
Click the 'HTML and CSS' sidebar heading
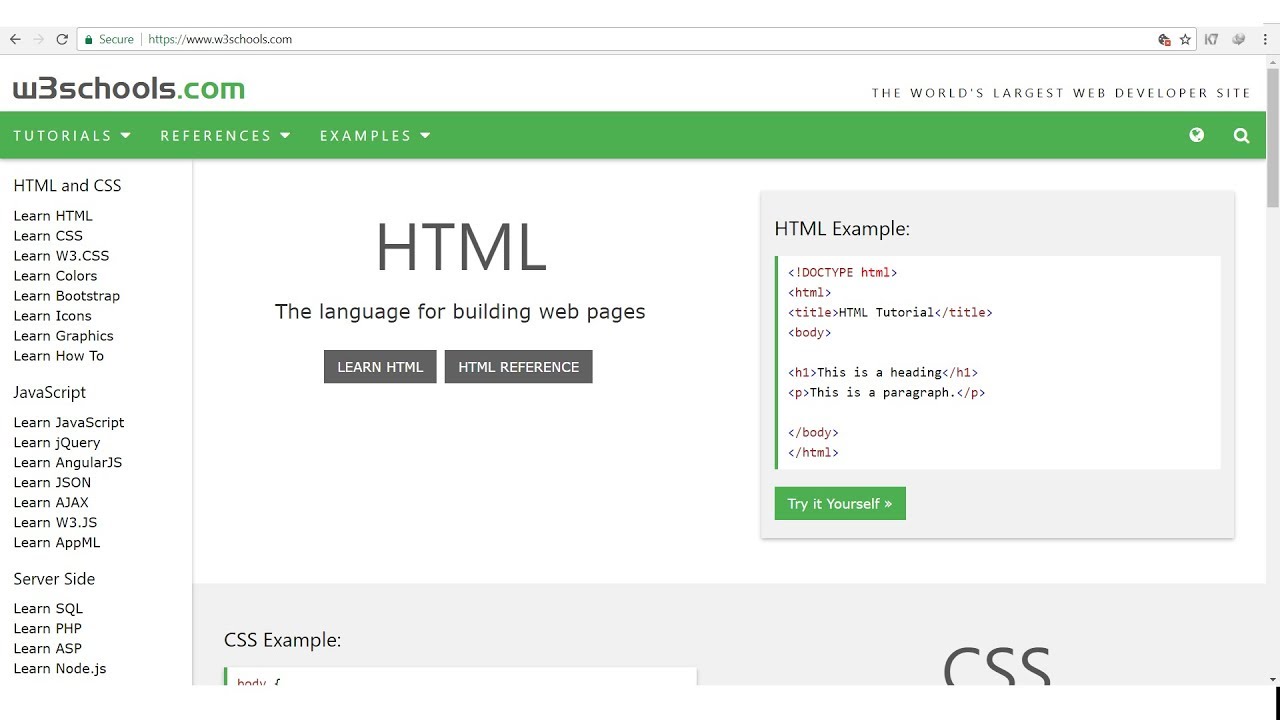(x=67, y=186)
